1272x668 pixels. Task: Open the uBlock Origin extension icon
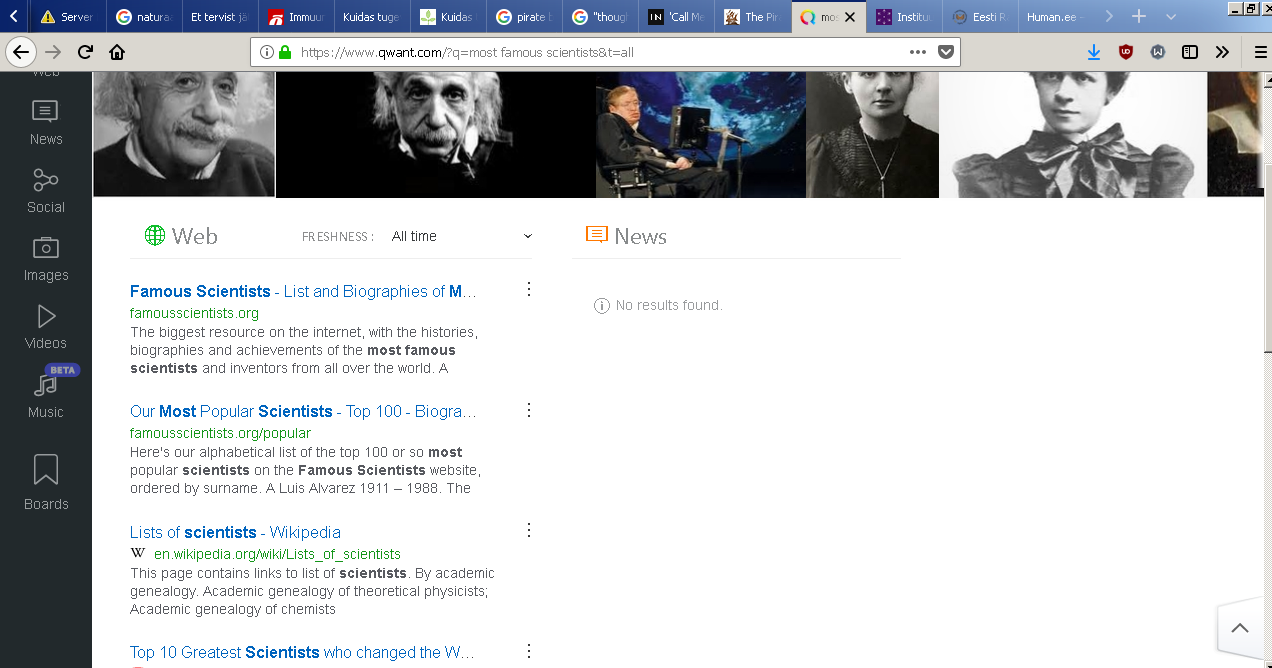click(1126, 53)
